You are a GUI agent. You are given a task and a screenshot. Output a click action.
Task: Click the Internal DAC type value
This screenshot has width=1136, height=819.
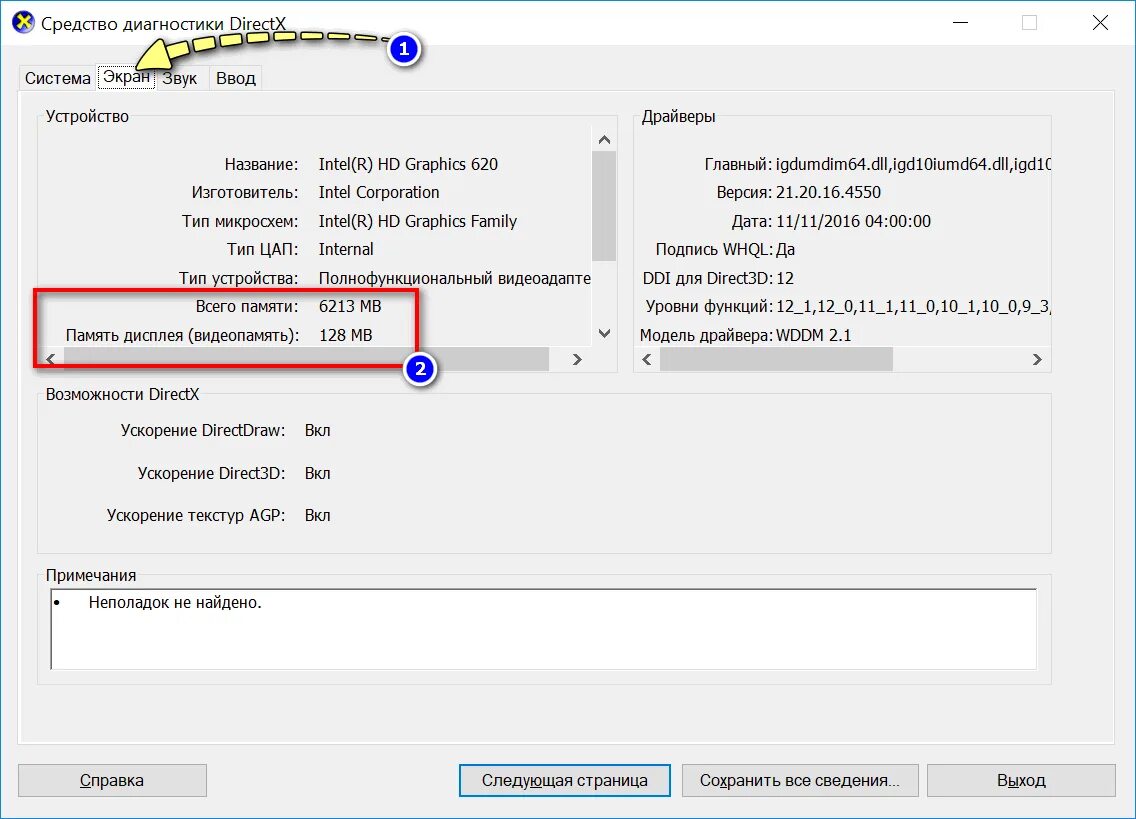point(346,249)
